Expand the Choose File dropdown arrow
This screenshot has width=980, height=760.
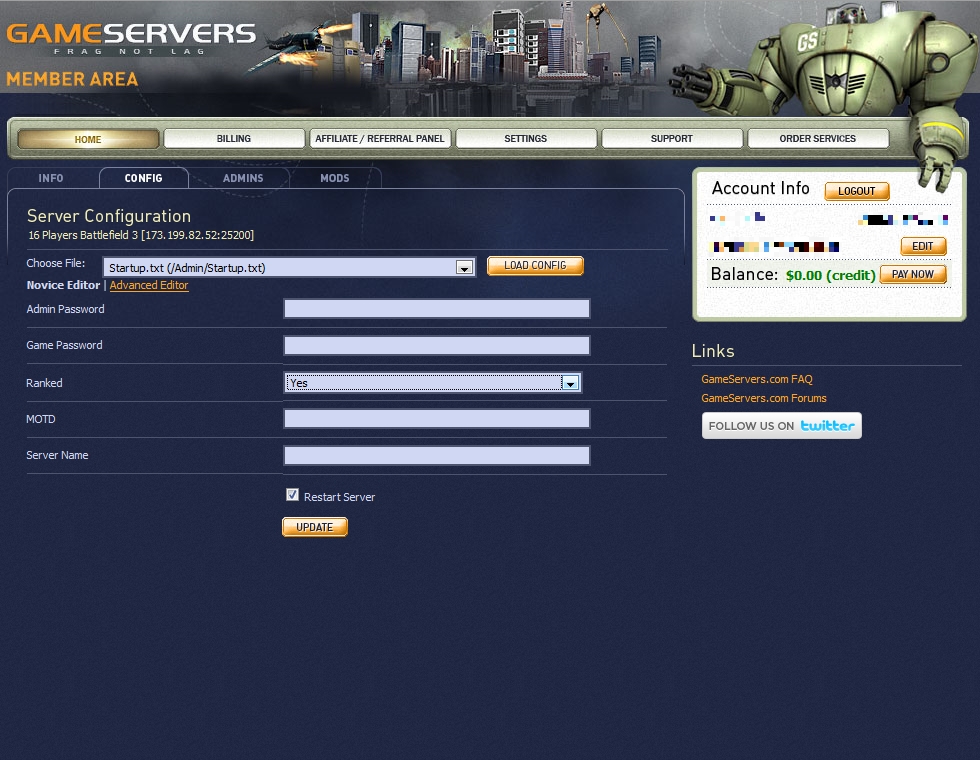point(464,268)
